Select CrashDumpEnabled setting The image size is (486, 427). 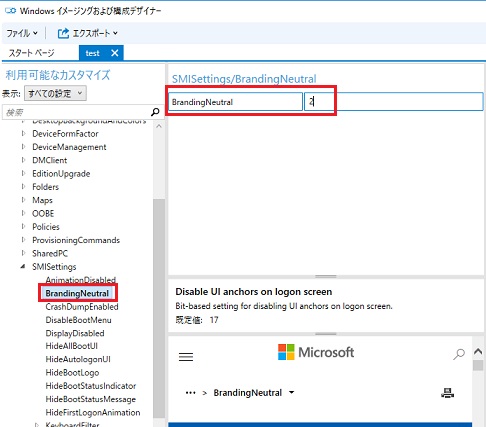coord(82,307)
